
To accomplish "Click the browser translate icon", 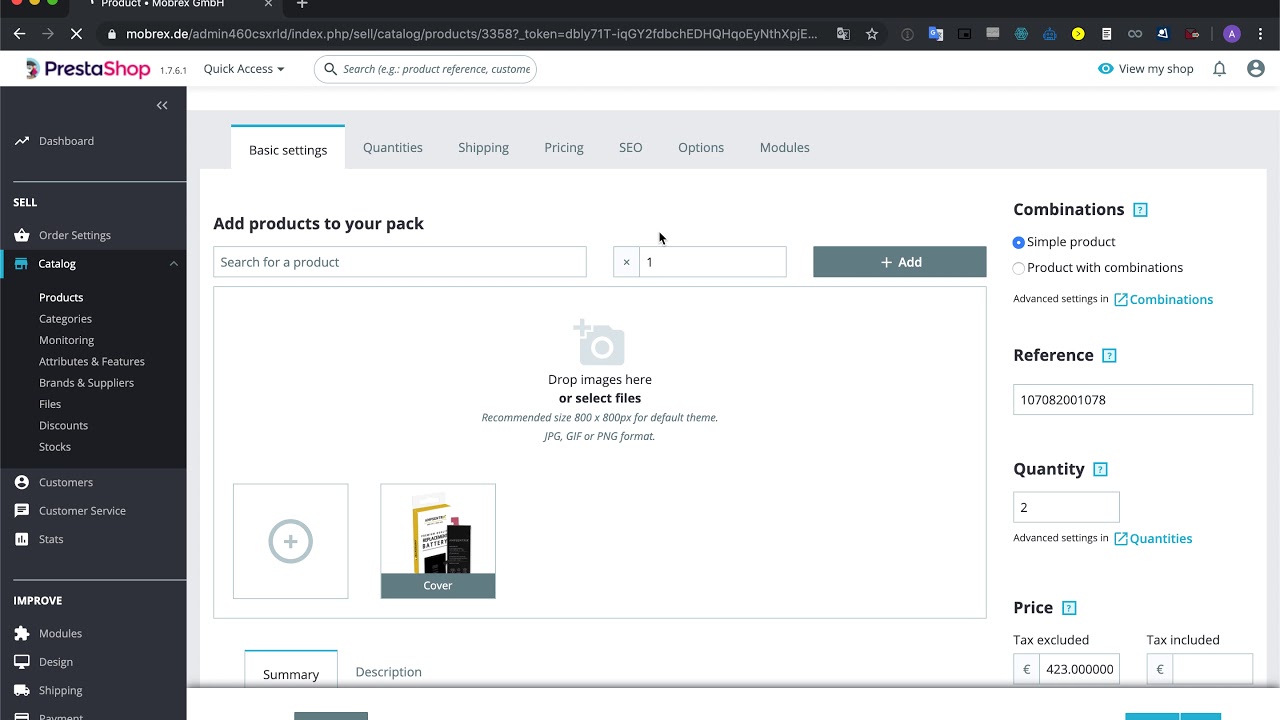I will coord(843,34).
